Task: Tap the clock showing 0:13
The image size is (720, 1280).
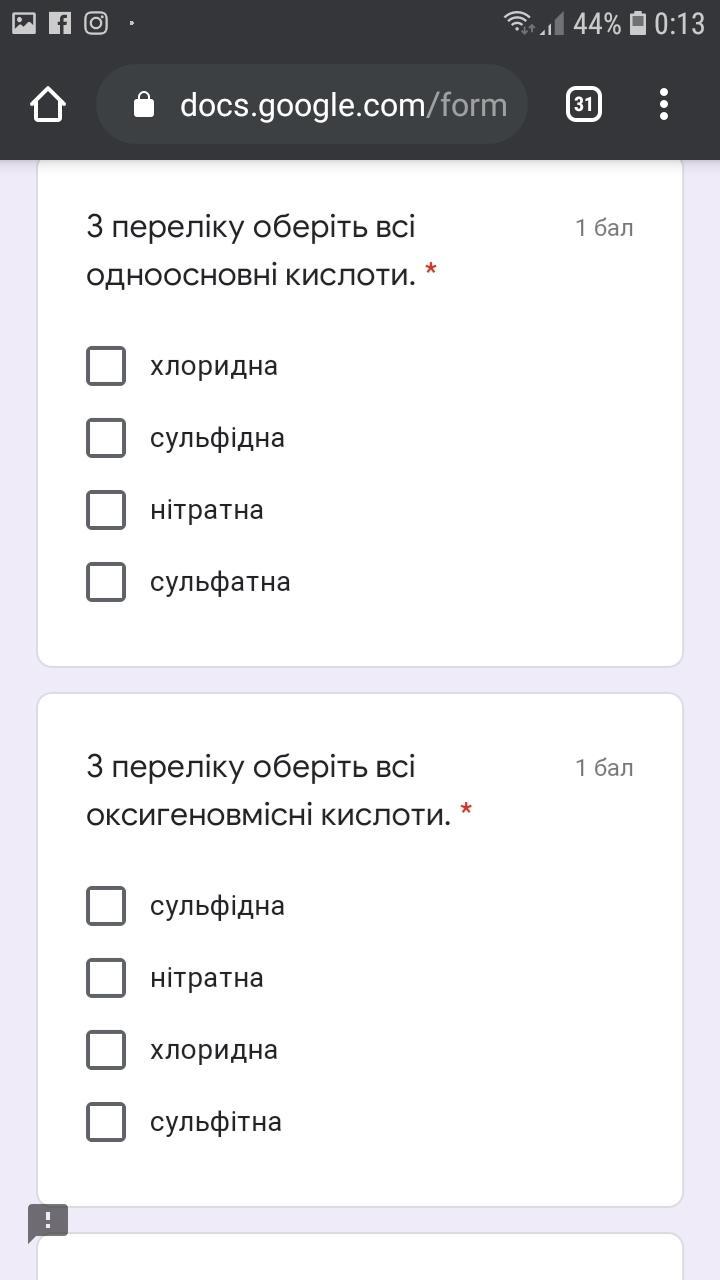Action: [x=680, y=23]
